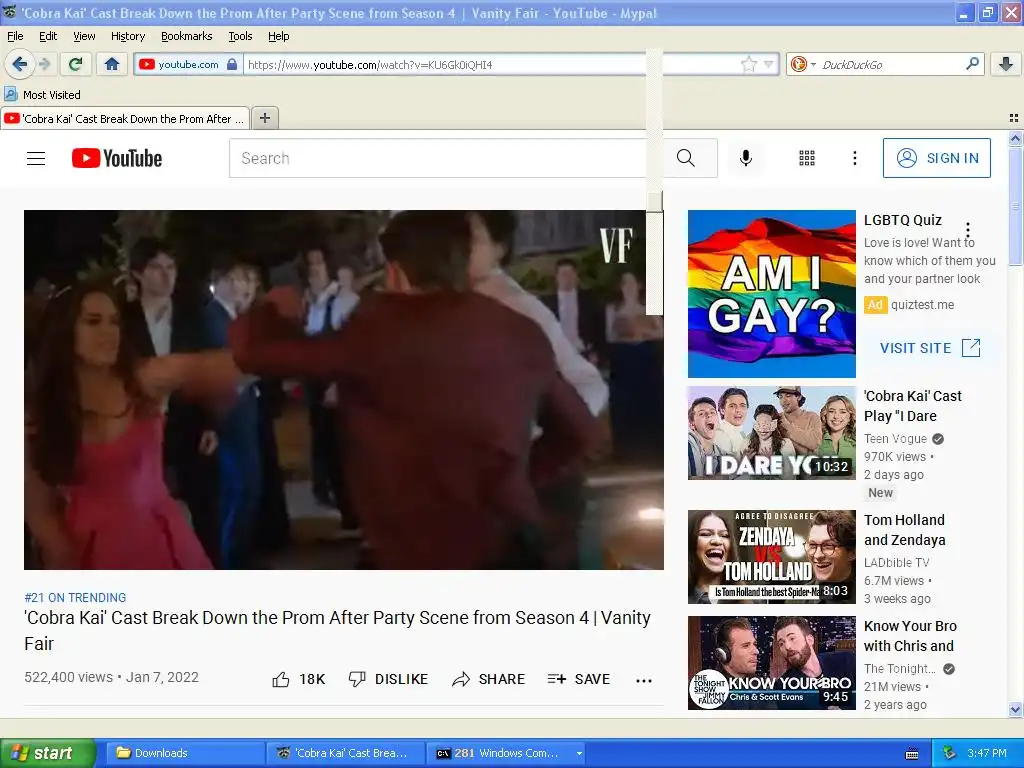
Task: Open YouTube settings three-dot menu
Action: (x=854, y=158)
